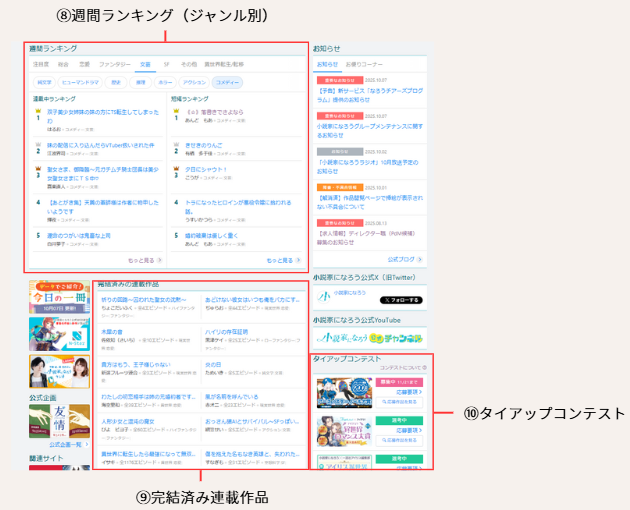This screenshot has height=510, width=630.
Task: Click the silver crown beside きせきのりんご
Action: click(176, 142)
